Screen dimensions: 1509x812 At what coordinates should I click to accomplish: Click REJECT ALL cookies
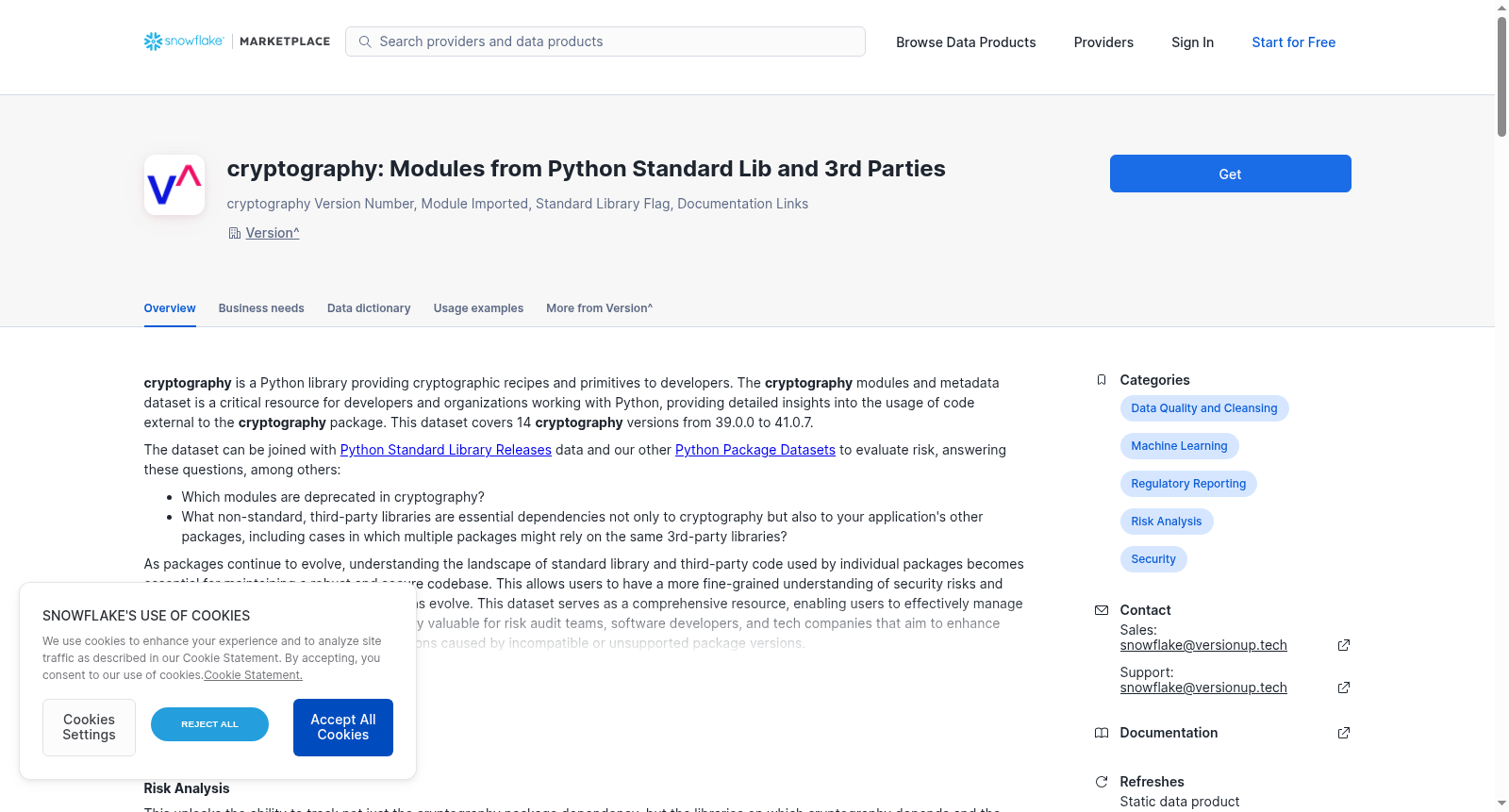pyautogui.click(x=209, y=724)
